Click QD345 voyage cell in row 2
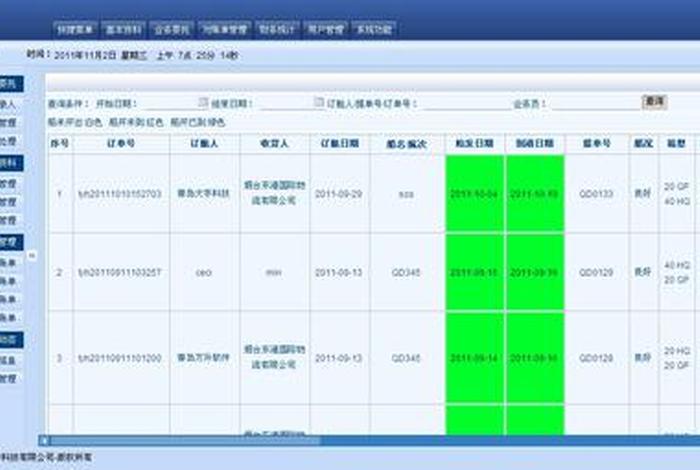This screenshot has width=700, height=470. [x=406, y=272]
